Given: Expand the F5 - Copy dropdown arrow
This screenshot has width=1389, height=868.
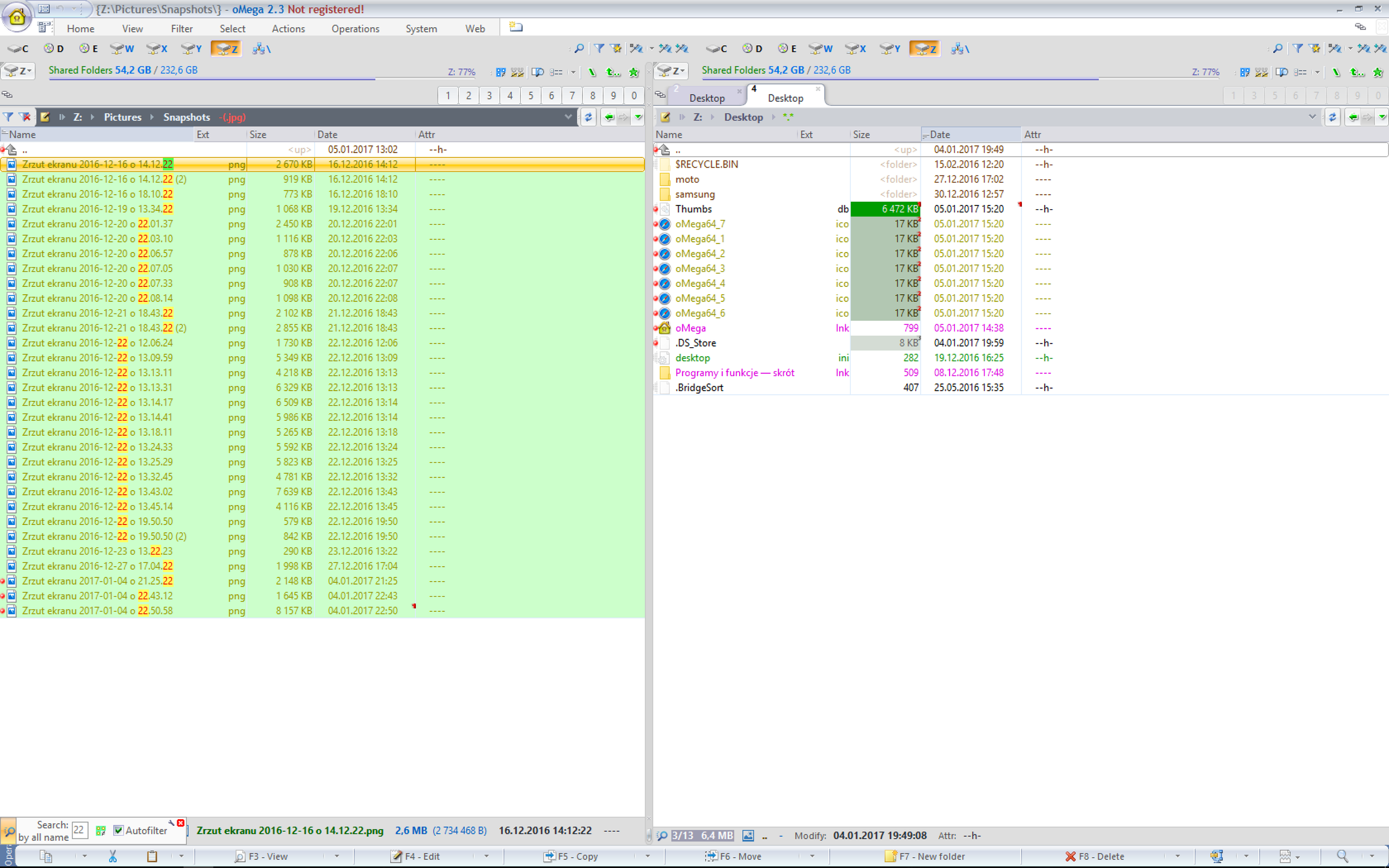Looking at the screenshot, I should pos(647,856).
